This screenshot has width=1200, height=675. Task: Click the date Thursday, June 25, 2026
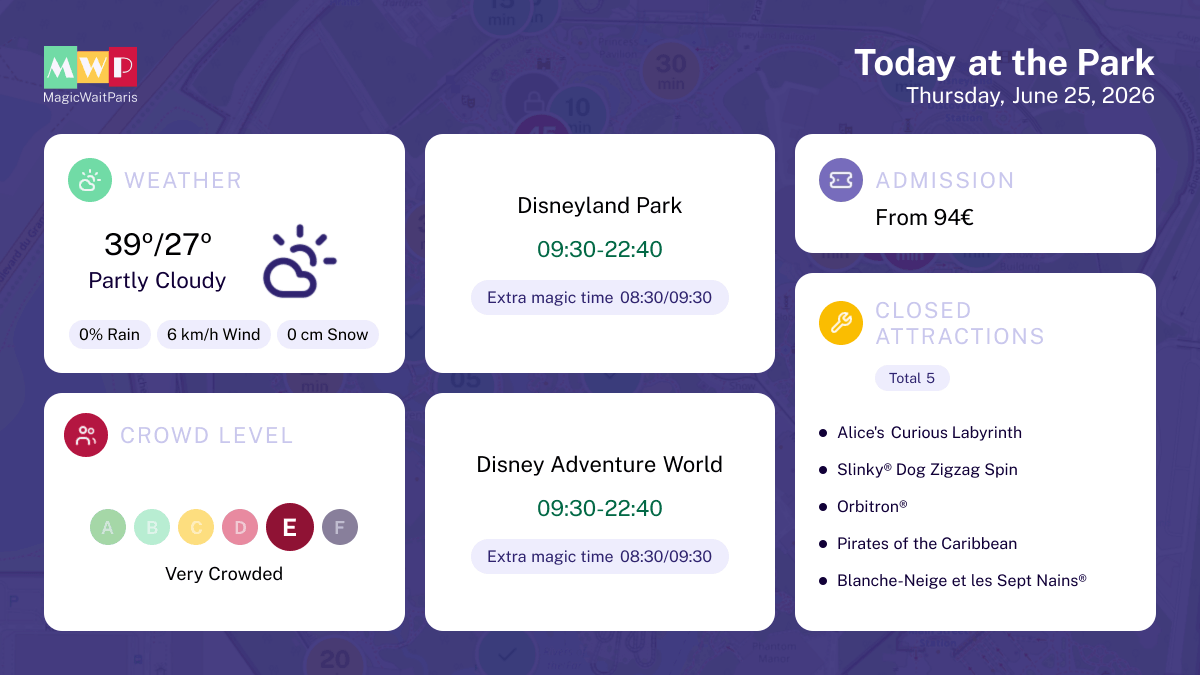click(x=1030, y=96)
